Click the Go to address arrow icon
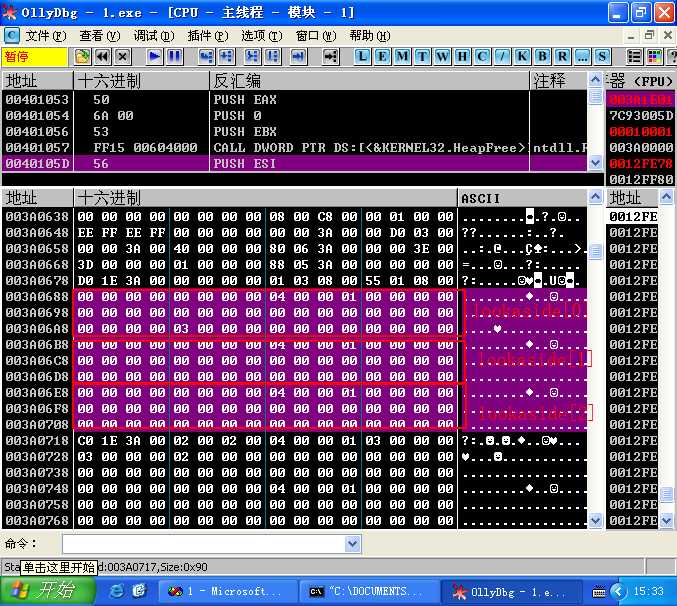The image size is (677, 606). pyautogui.click(x=331, y=57)
